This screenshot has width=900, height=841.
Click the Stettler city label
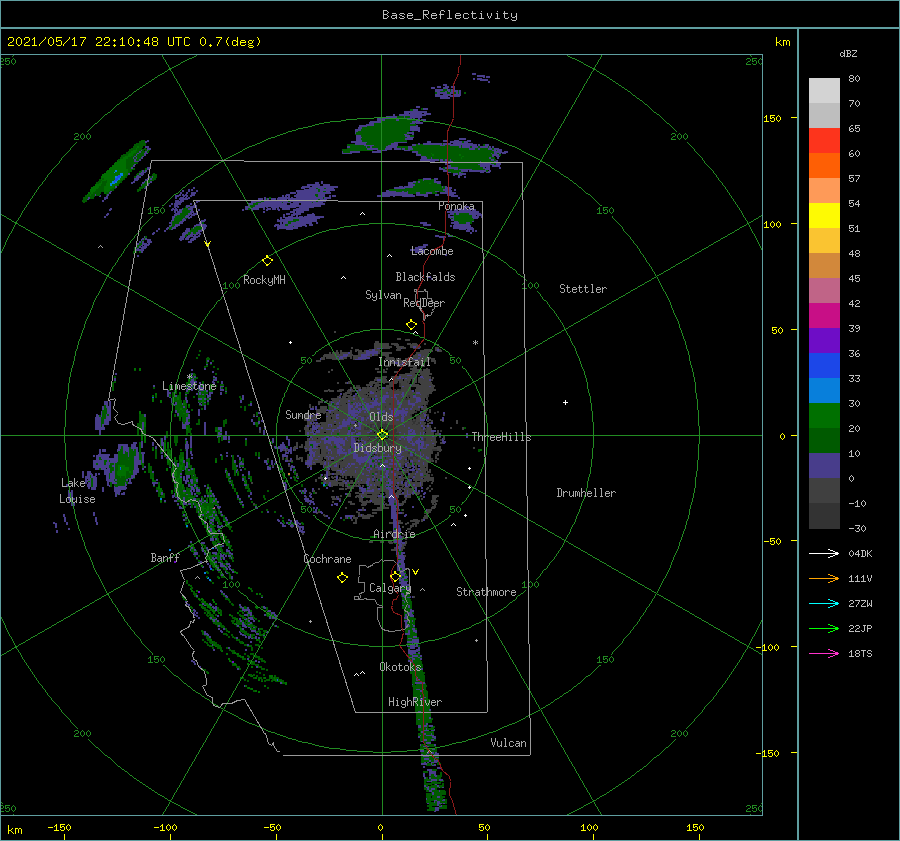coord(583,289)
